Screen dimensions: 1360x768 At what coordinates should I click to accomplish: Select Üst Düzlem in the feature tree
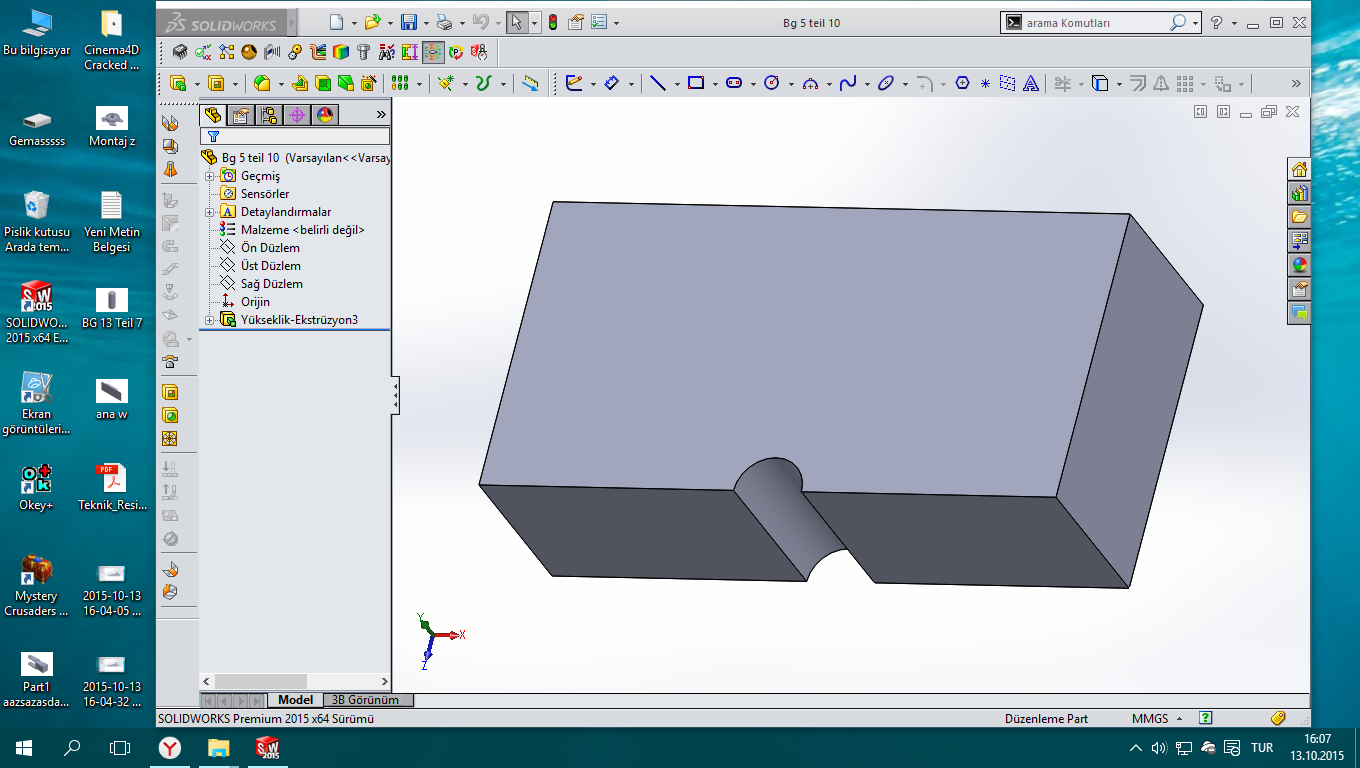click(x=270, y=266)
